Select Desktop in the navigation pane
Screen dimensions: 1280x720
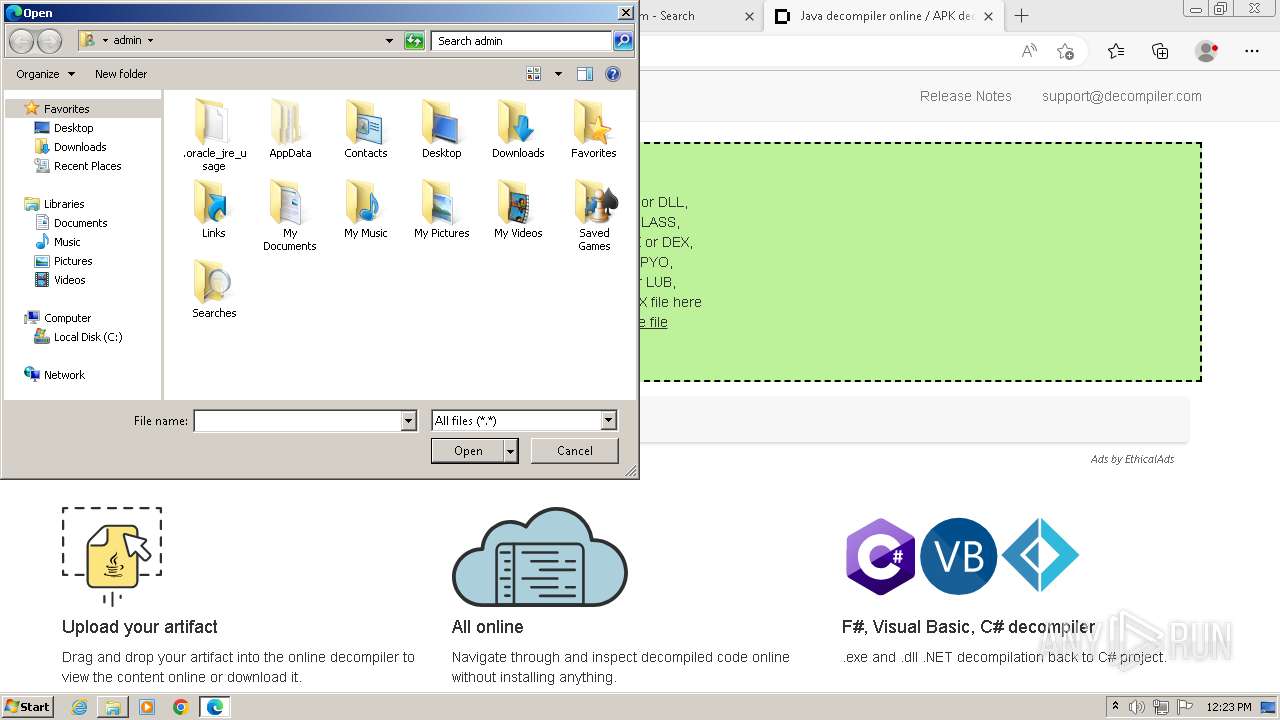click(73, 128)
